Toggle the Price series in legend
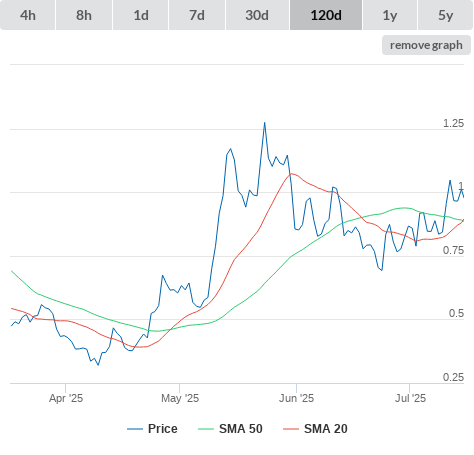The height and width of the screenshot is (455, 474). point(162,429)
